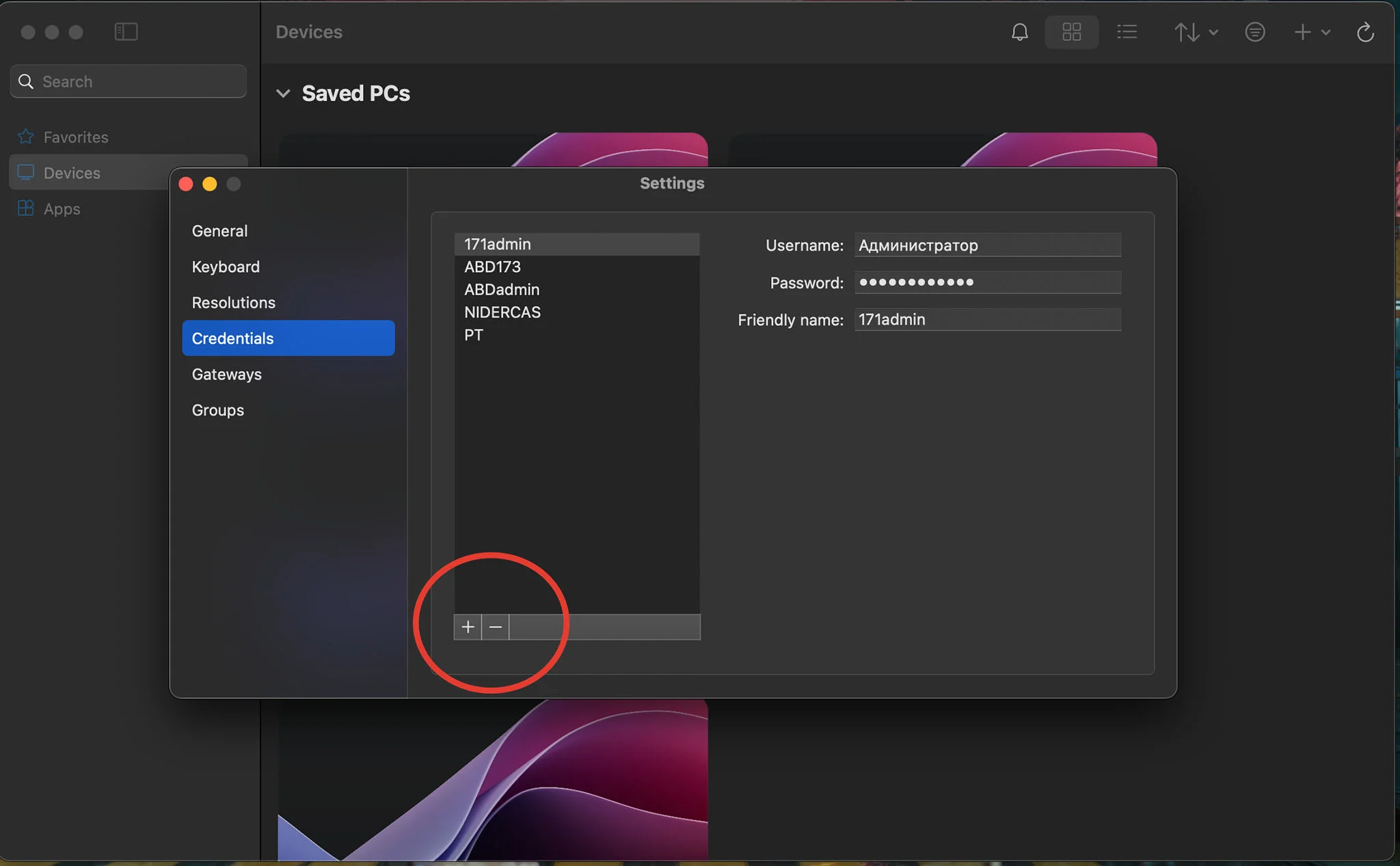This screenshot has width=1400, height=866.
Task: Toggle the sidebar panel icon
Action: click(126, 31)
